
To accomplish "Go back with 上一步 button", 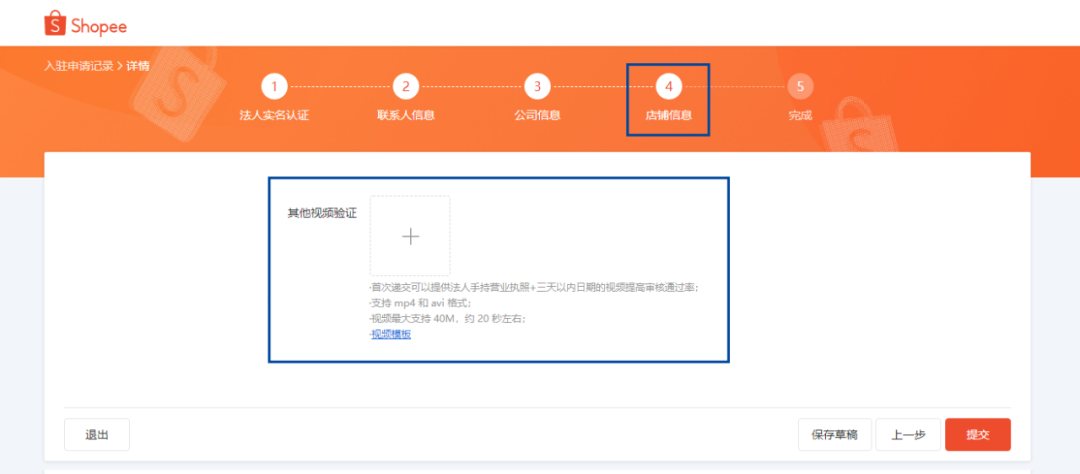I will (x=908, y=435).
